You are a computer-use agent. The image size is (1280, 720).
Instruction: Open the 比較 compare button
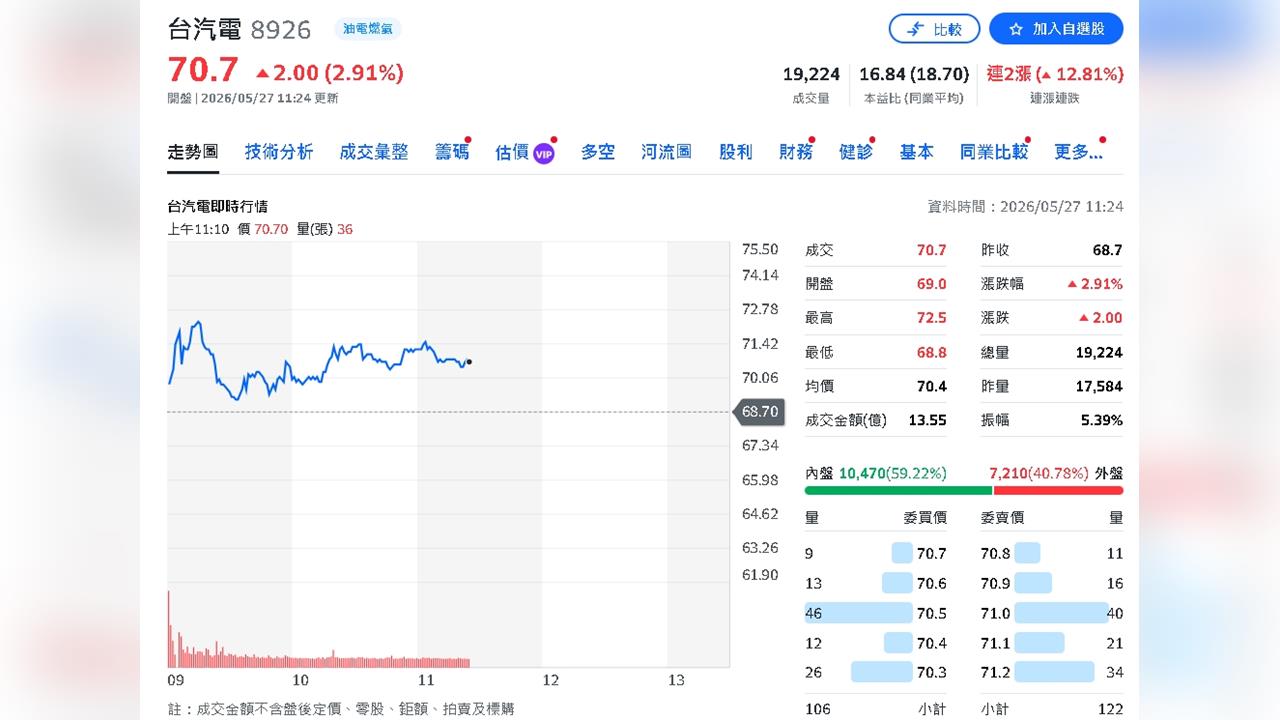coord(934,29)
